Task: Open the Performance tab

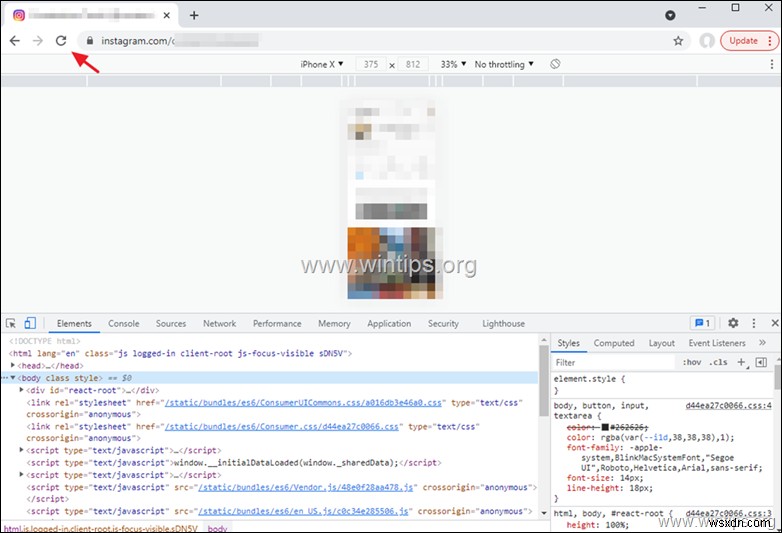Action: pos(277,324)
